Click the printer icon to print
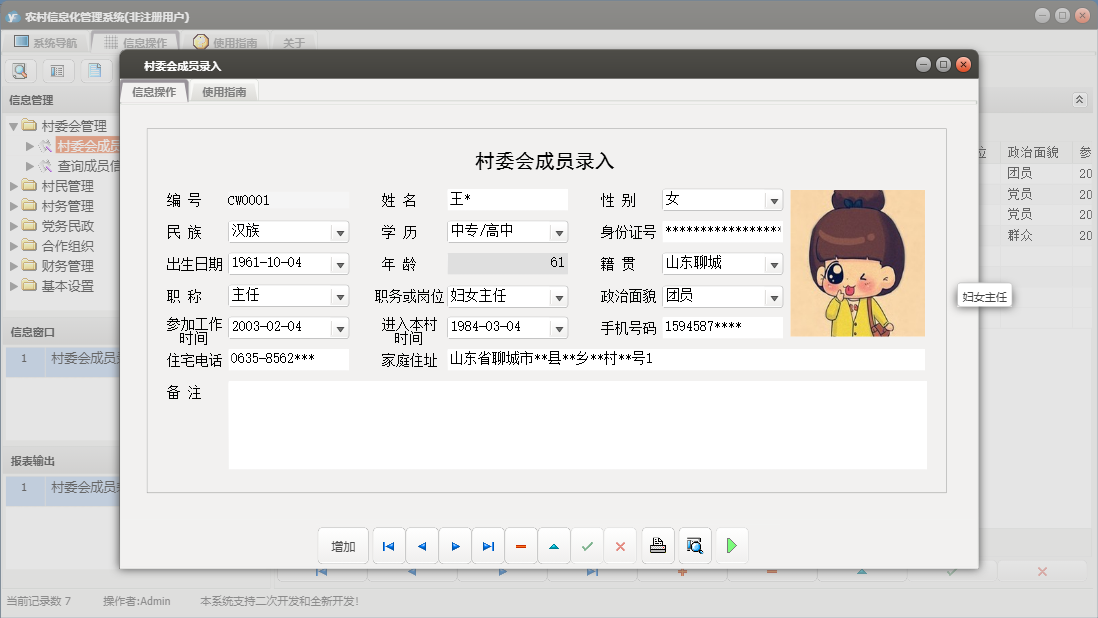The height and width of the screenshot is (618, 1098). pos(658,546)
